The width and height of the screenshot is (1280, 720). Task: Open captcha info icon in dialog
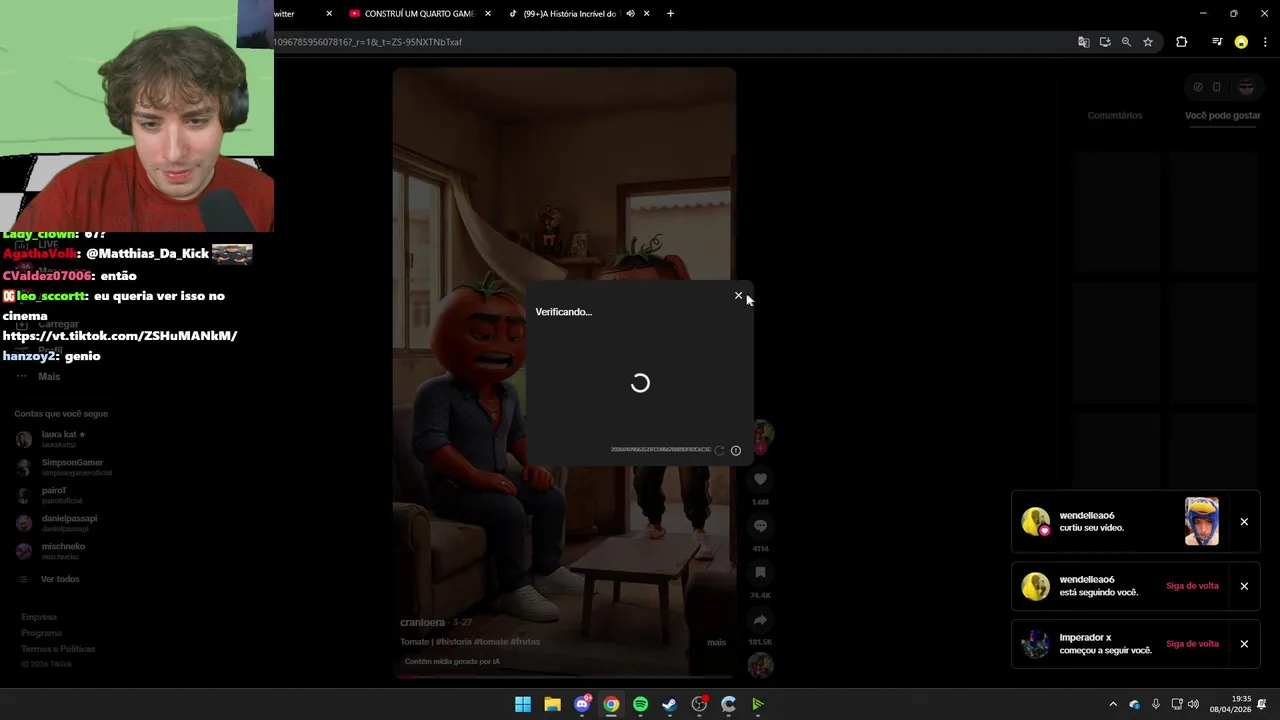[x=736, y=450]
